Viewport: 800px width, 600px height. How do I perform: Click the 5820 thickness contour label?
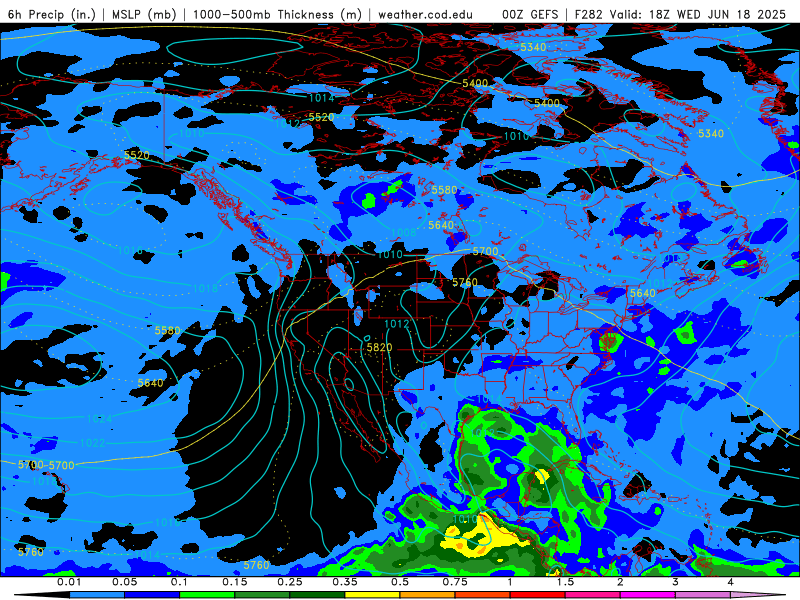(x=379, y=347)
